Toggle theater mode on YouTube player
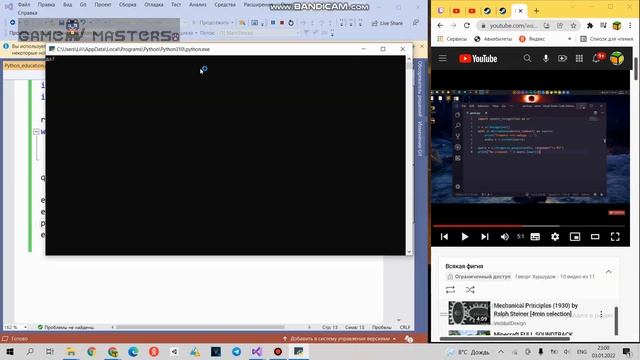640x360 pixels. [x=595, y=237]
